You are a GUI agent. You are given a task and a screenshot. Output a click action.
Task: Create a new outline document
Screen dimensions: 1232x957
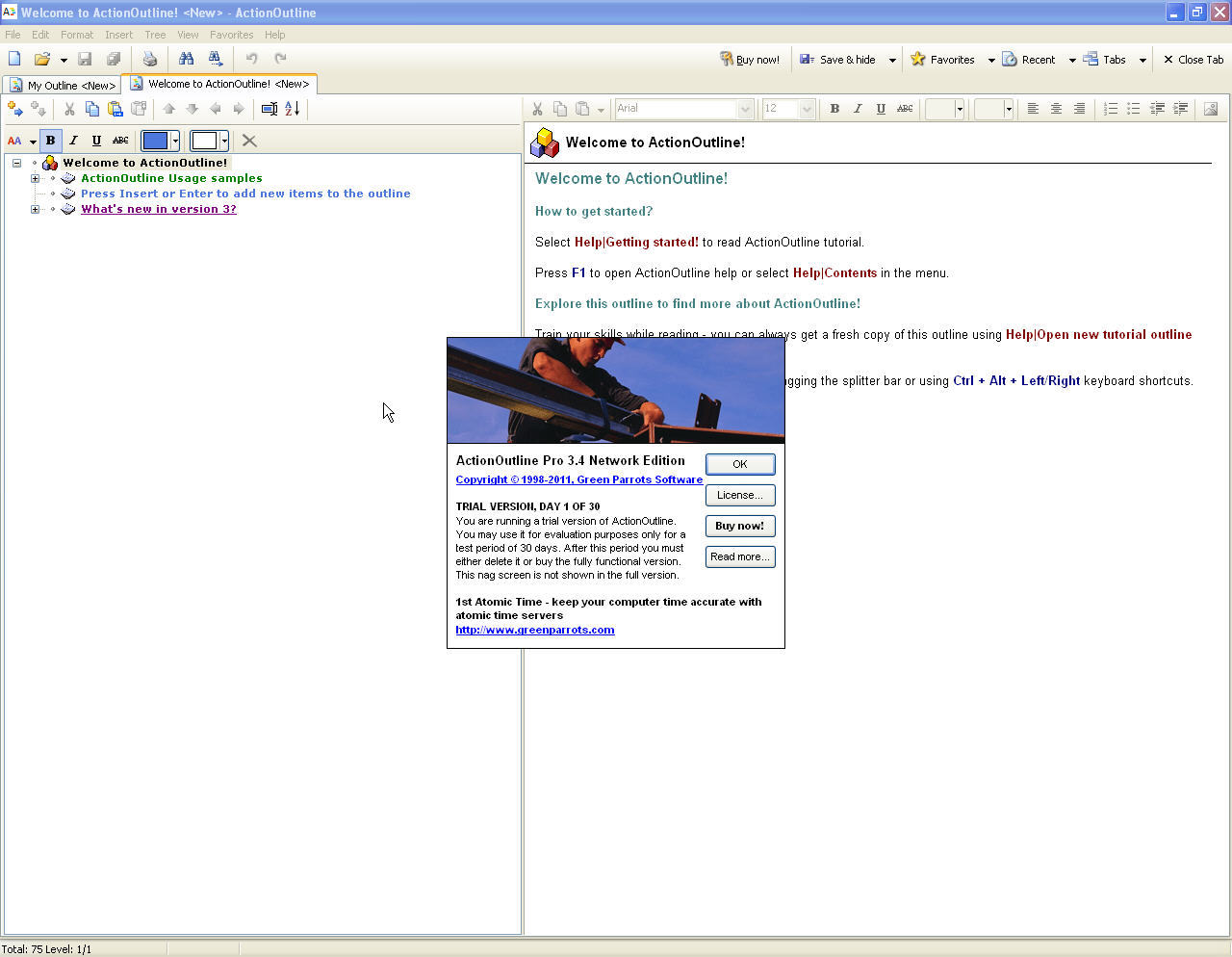point(14,59)
